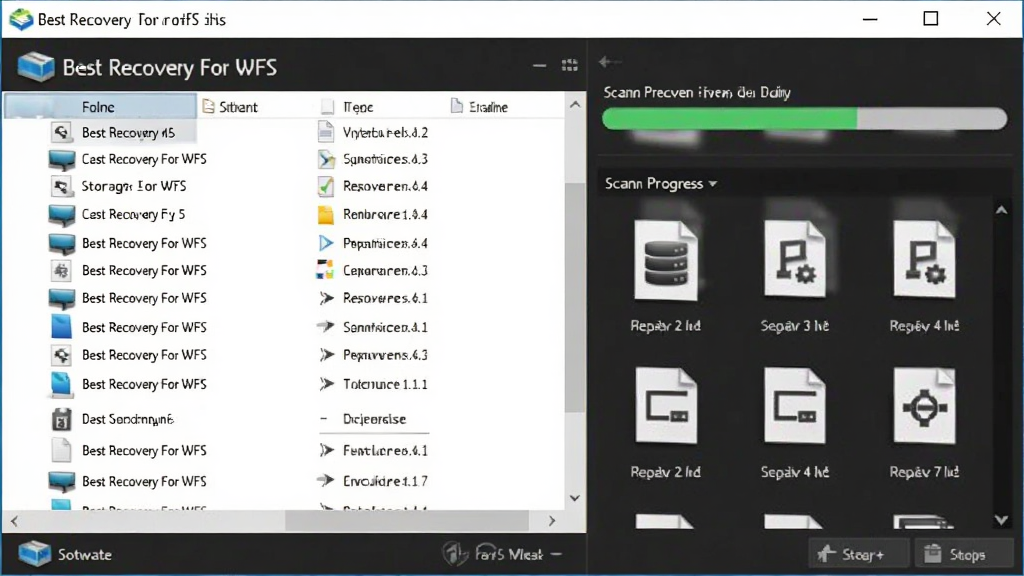The image size is (1024, 576).
Task: Click the file list scroll down arrow
Action: 575,498
